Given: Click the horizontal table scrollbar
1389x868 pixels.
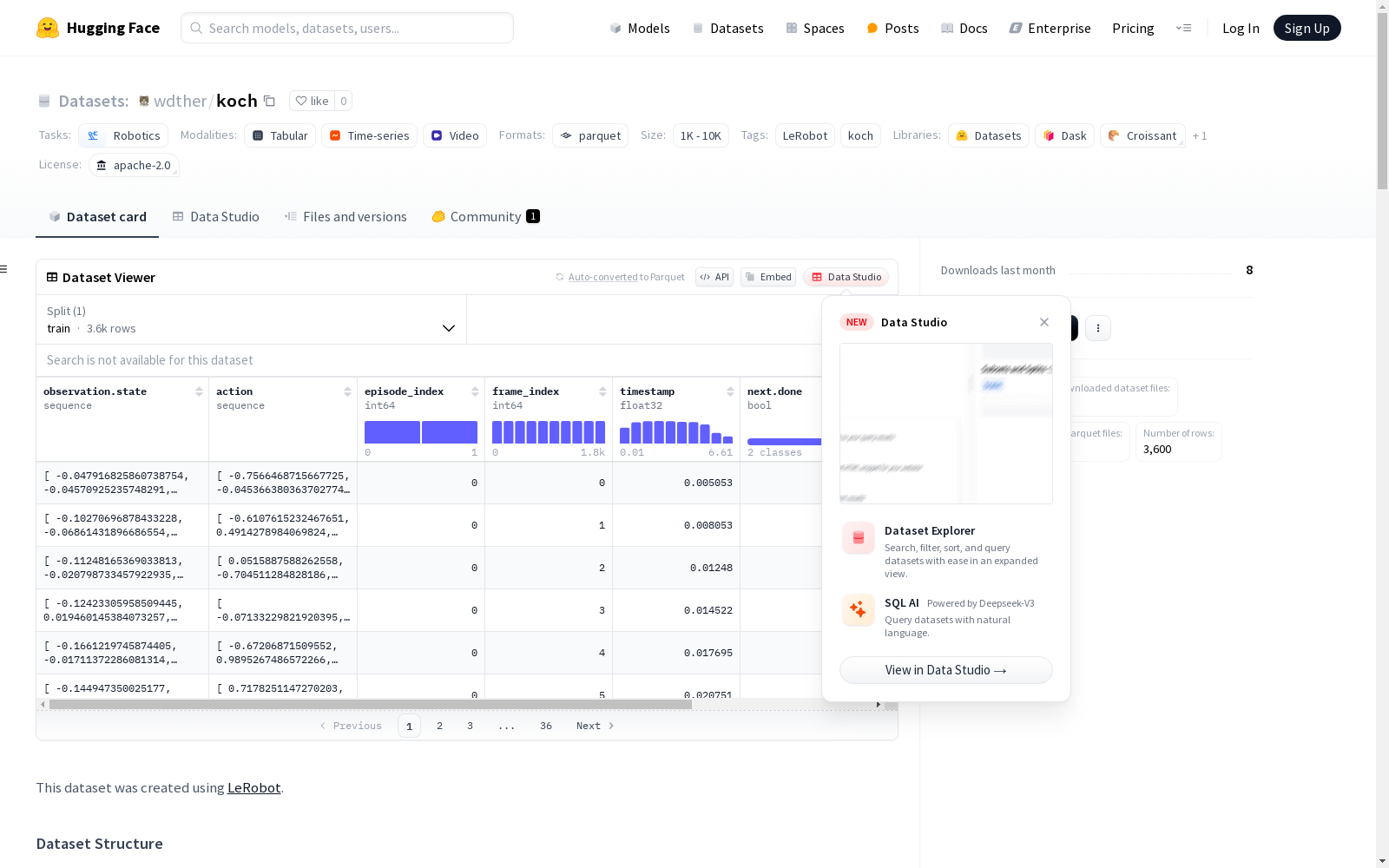Looking at the screenshot, I should pyautogui.click(x=371, y=705).
